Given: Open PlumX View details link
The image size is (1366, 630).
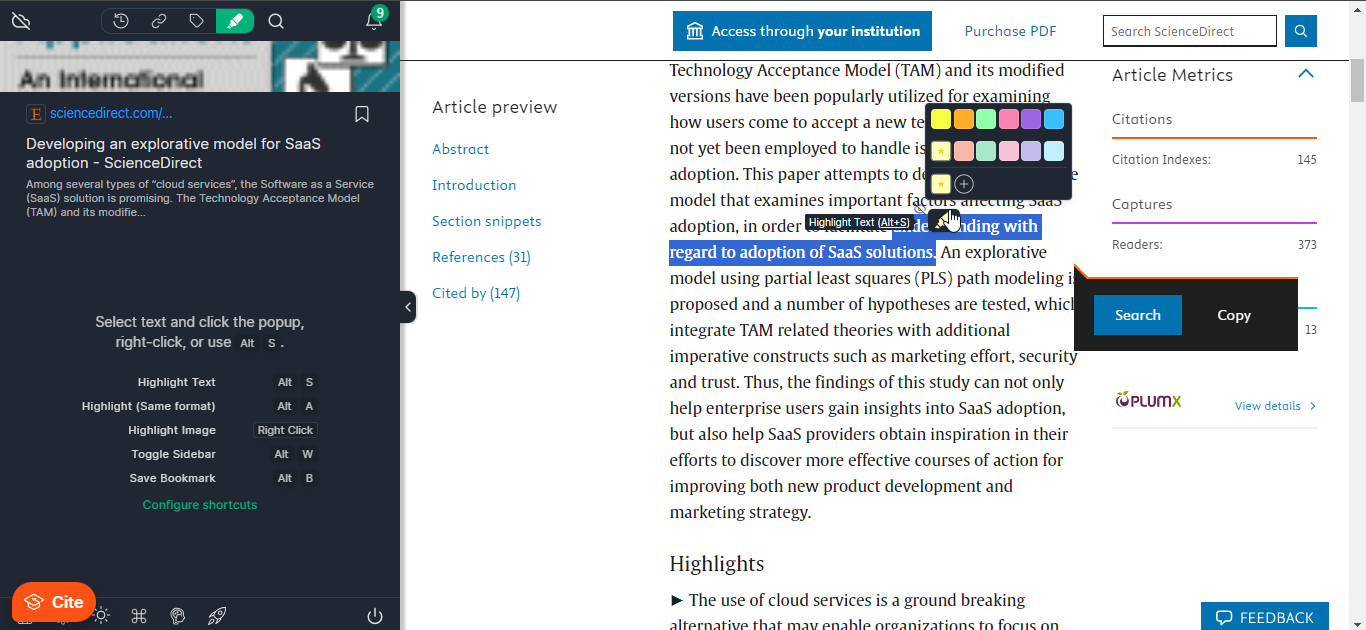Looking at the screenshot, I should 1276,406.
